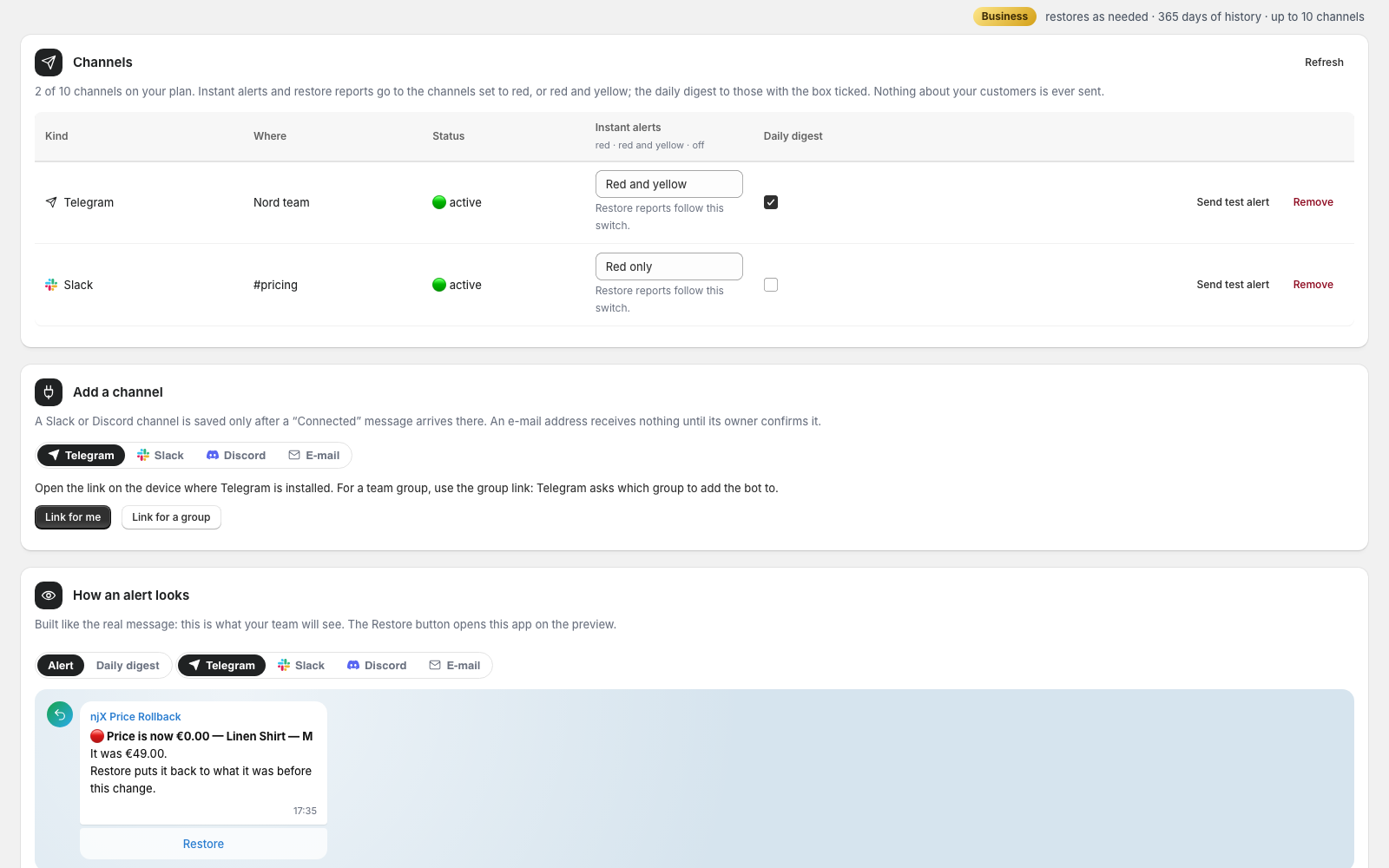Screen dimensions: 1389x868
Task: Remove the Slack #pricing channel
Action: click(1313, 285)
